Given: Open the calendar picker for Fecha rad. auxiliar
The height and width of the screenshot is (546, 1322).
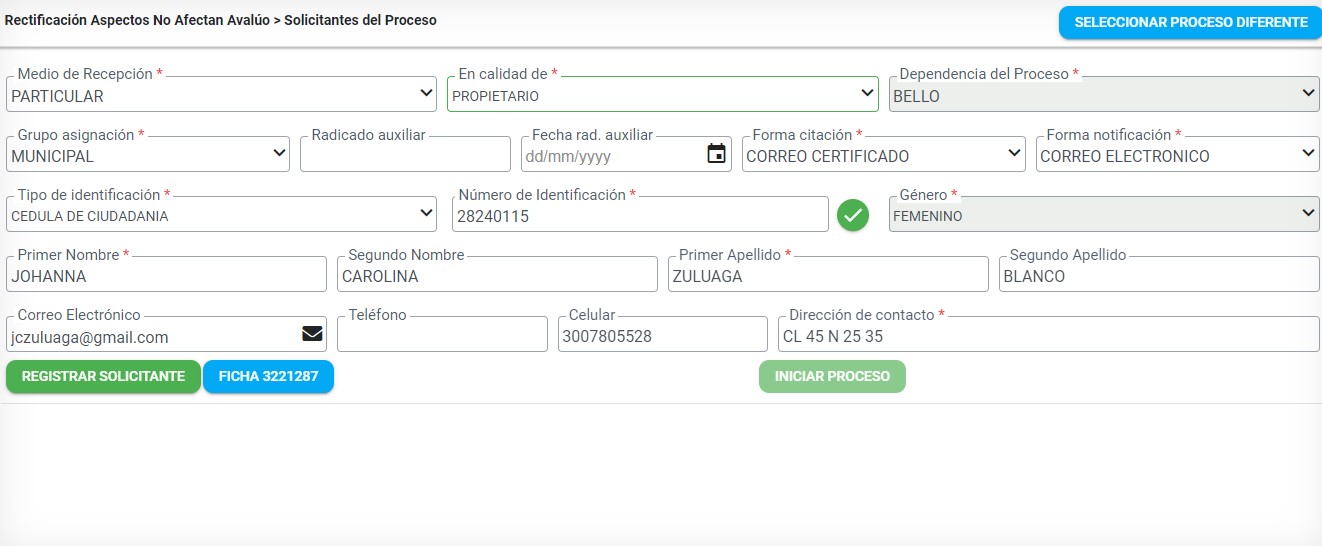Looking at the screenshot, I should point(716,154).
